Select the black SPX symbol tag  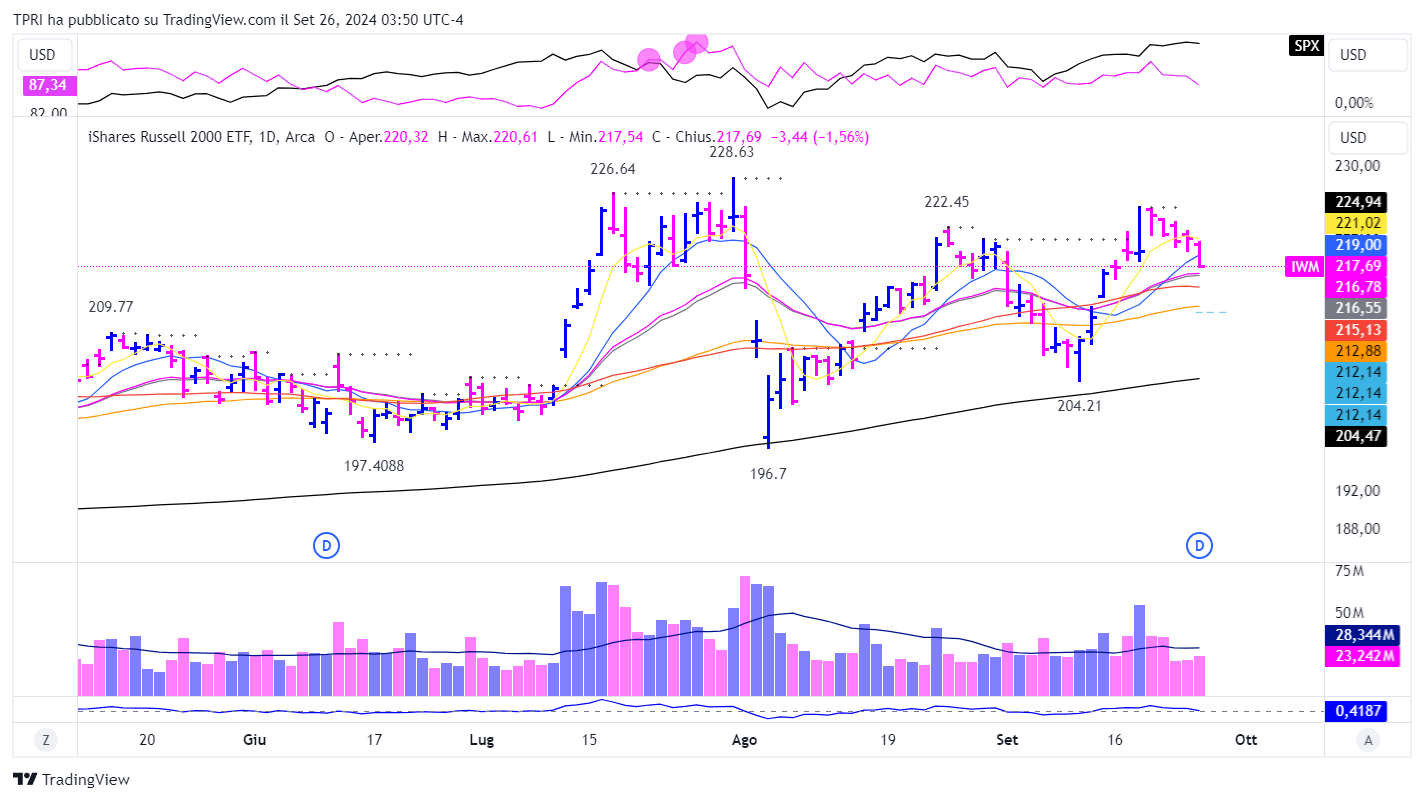point(1306,46)
